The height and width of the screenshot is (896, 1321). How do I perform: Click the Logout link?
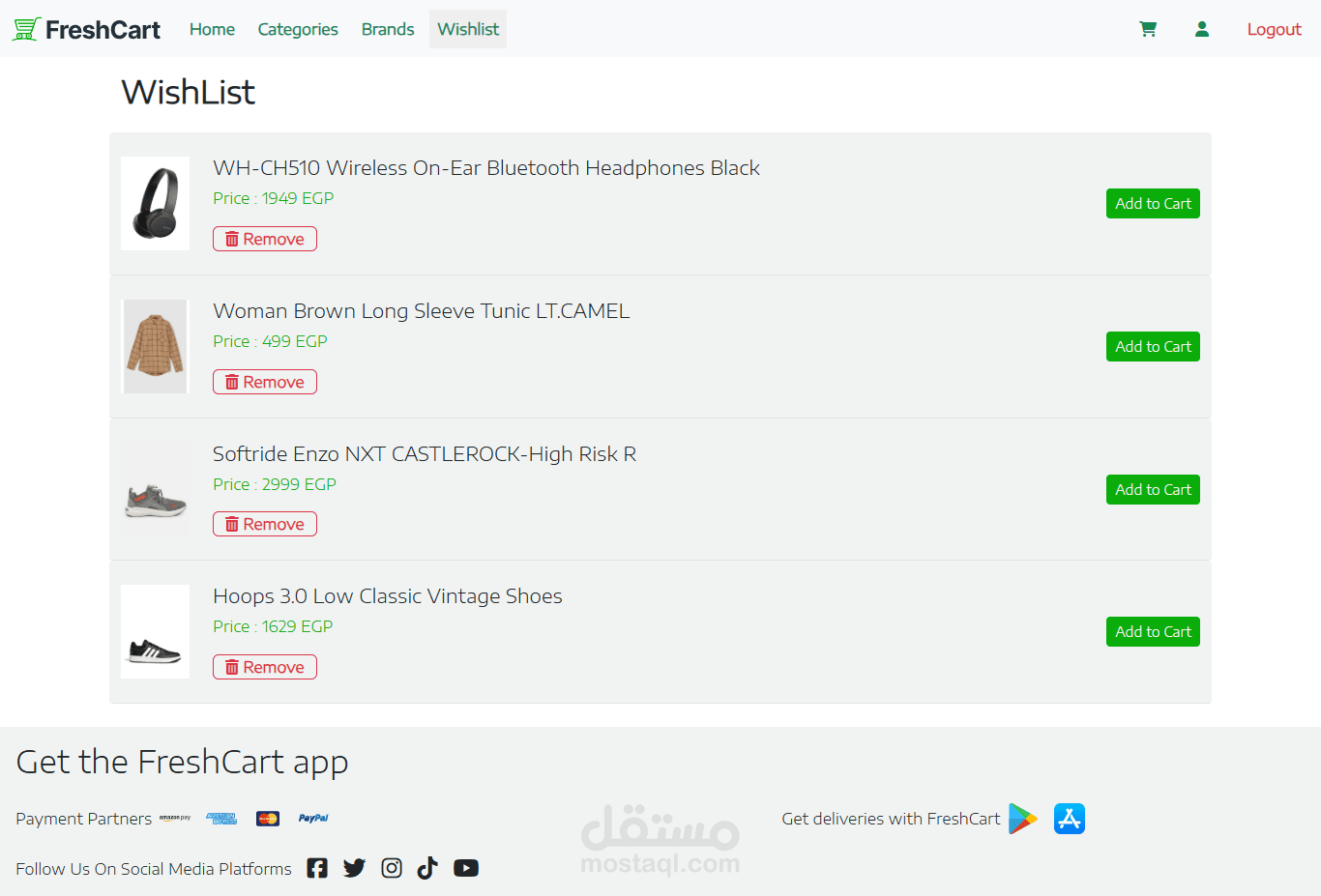point(1274,29)
